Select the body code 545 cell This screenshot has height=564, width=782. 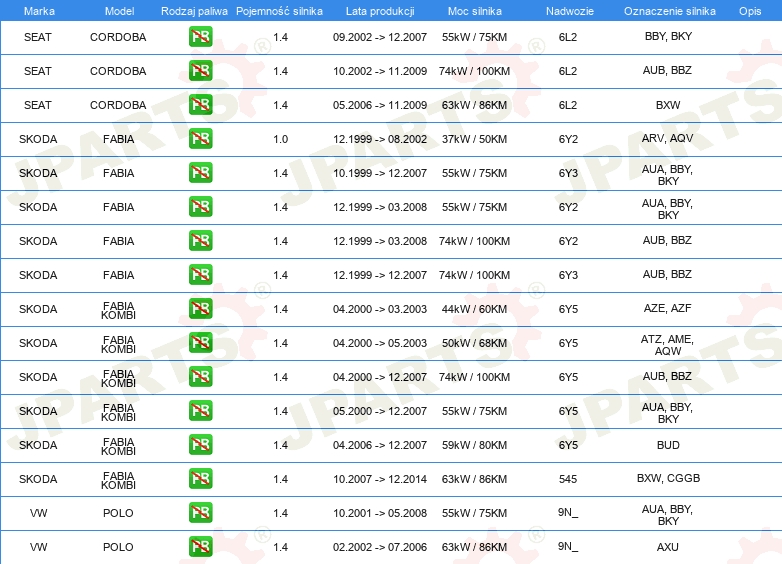click(568, 479)
